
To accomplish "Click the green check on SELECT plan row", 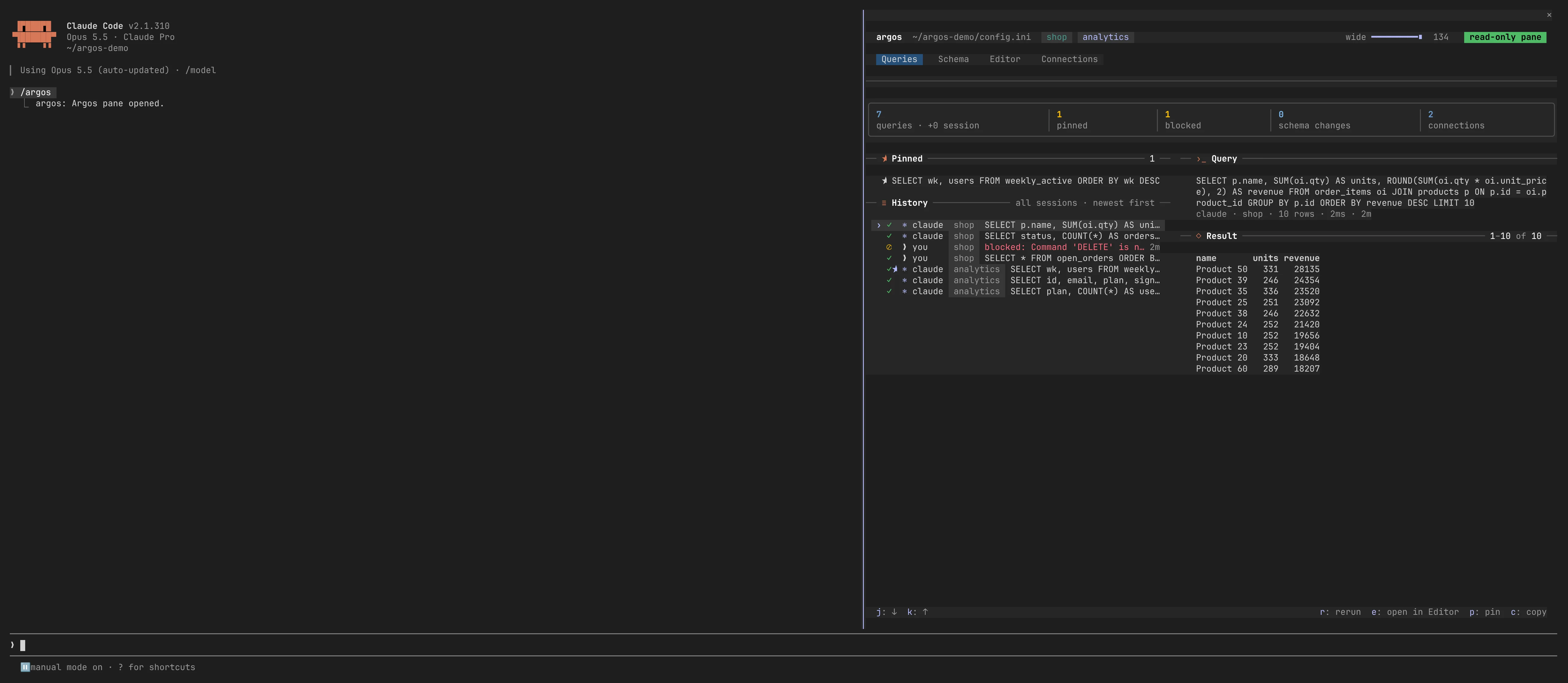I will tap(889, 291).
